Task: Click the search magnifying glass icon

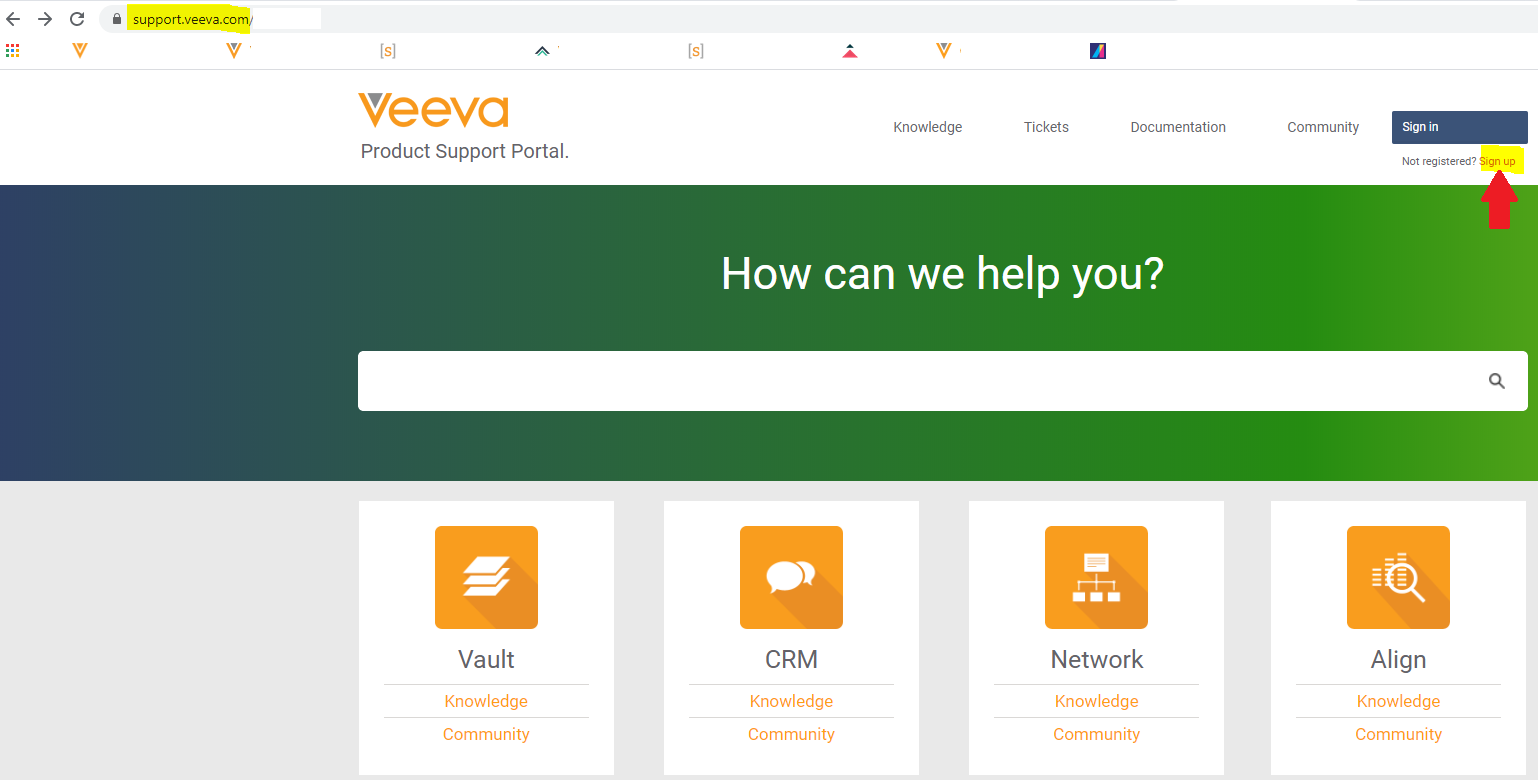Action: tap(1496, 381)
